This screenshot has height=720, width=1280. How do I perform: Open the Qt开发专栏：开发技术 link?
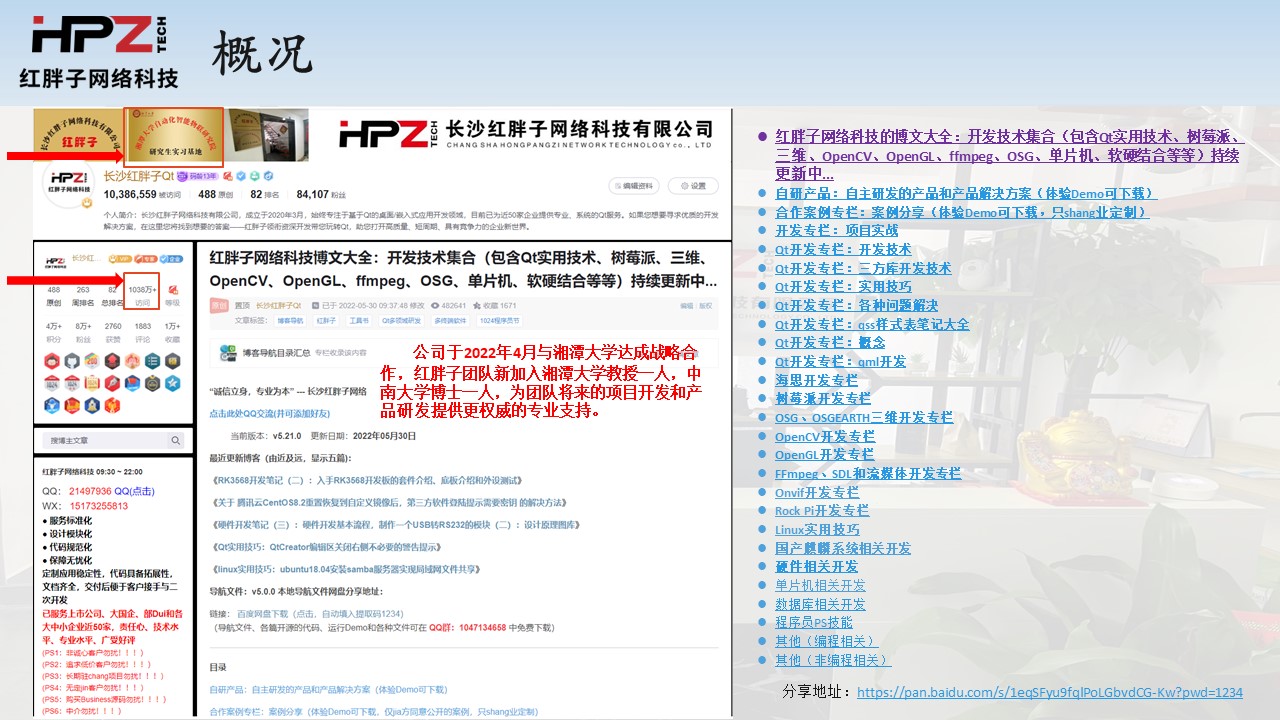[843, 249]
